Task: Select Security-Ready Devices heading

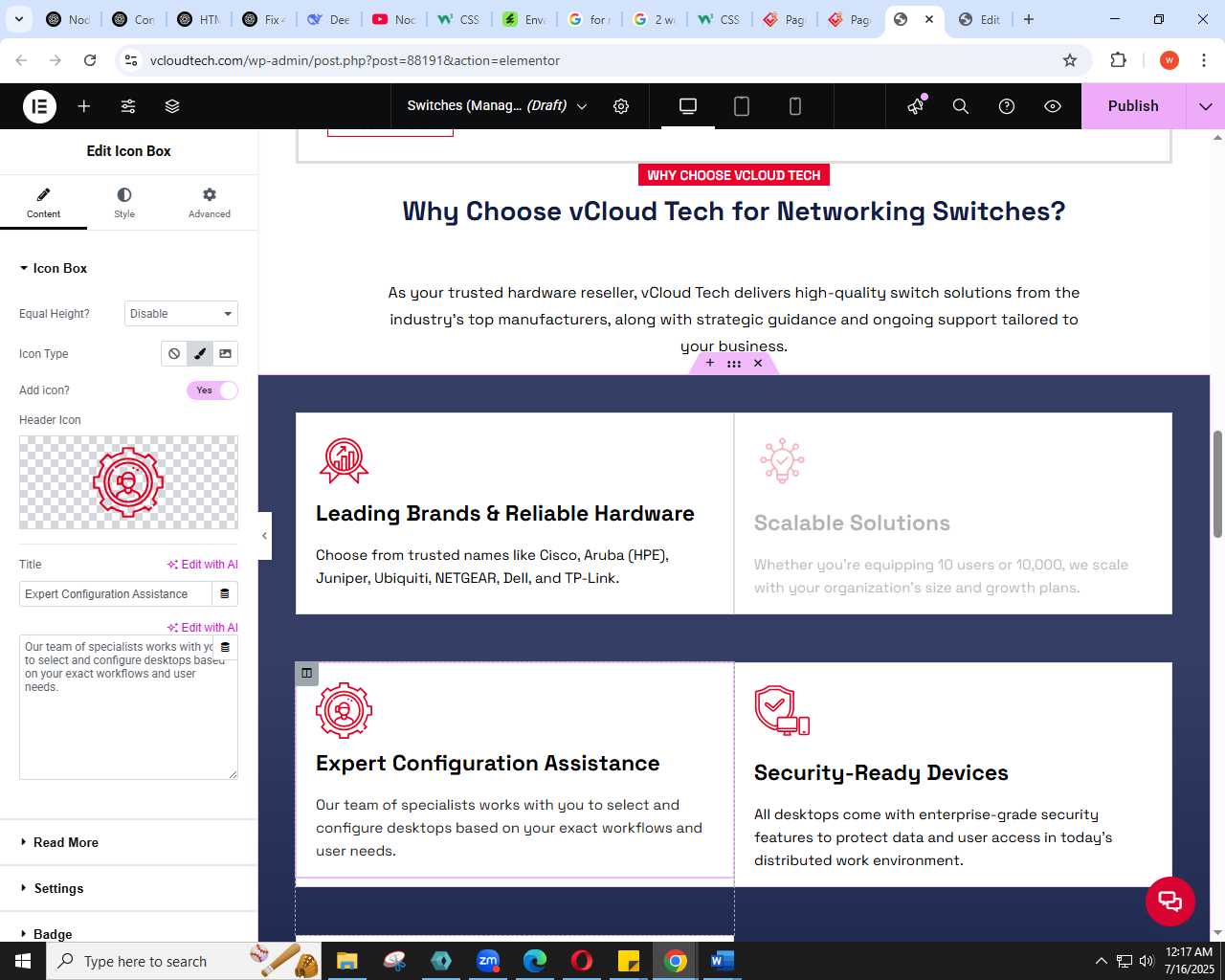Action: point(881,773)
